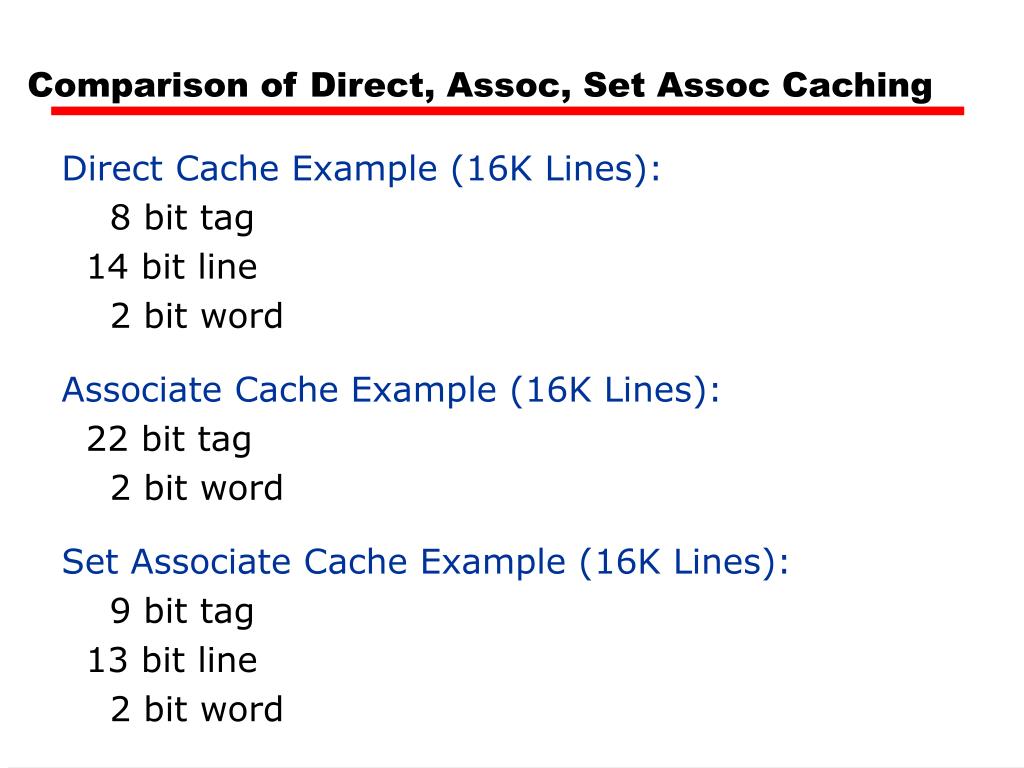Click the number '14' in the Direct Cache section
Image resolution: width=1024 pixels, height=768 pixels.
pos(107,266)
